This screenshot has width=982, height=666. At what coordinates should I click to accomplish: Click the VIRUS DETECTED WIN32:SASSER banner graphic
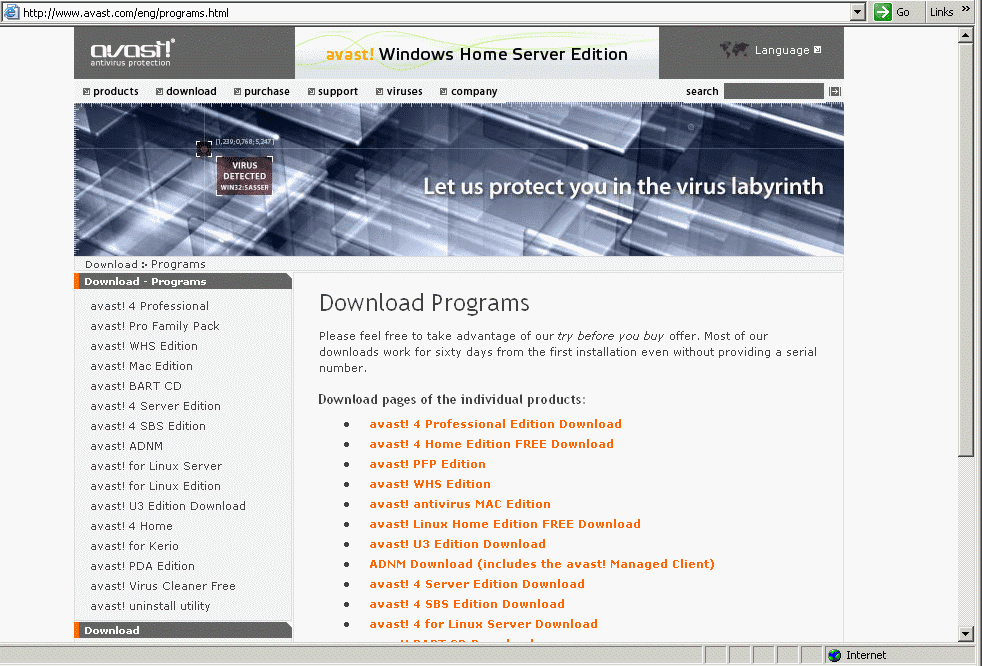tap(244, 175)
